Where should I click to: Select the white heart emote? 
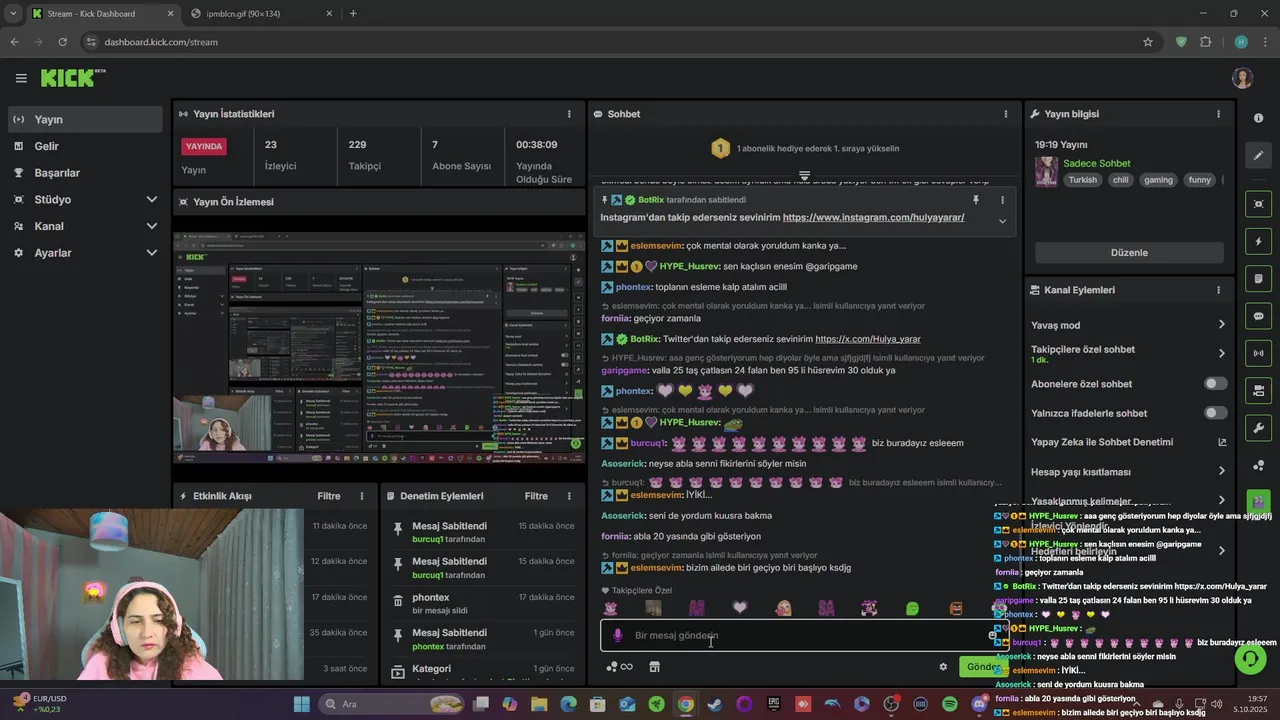coord(739,608)
